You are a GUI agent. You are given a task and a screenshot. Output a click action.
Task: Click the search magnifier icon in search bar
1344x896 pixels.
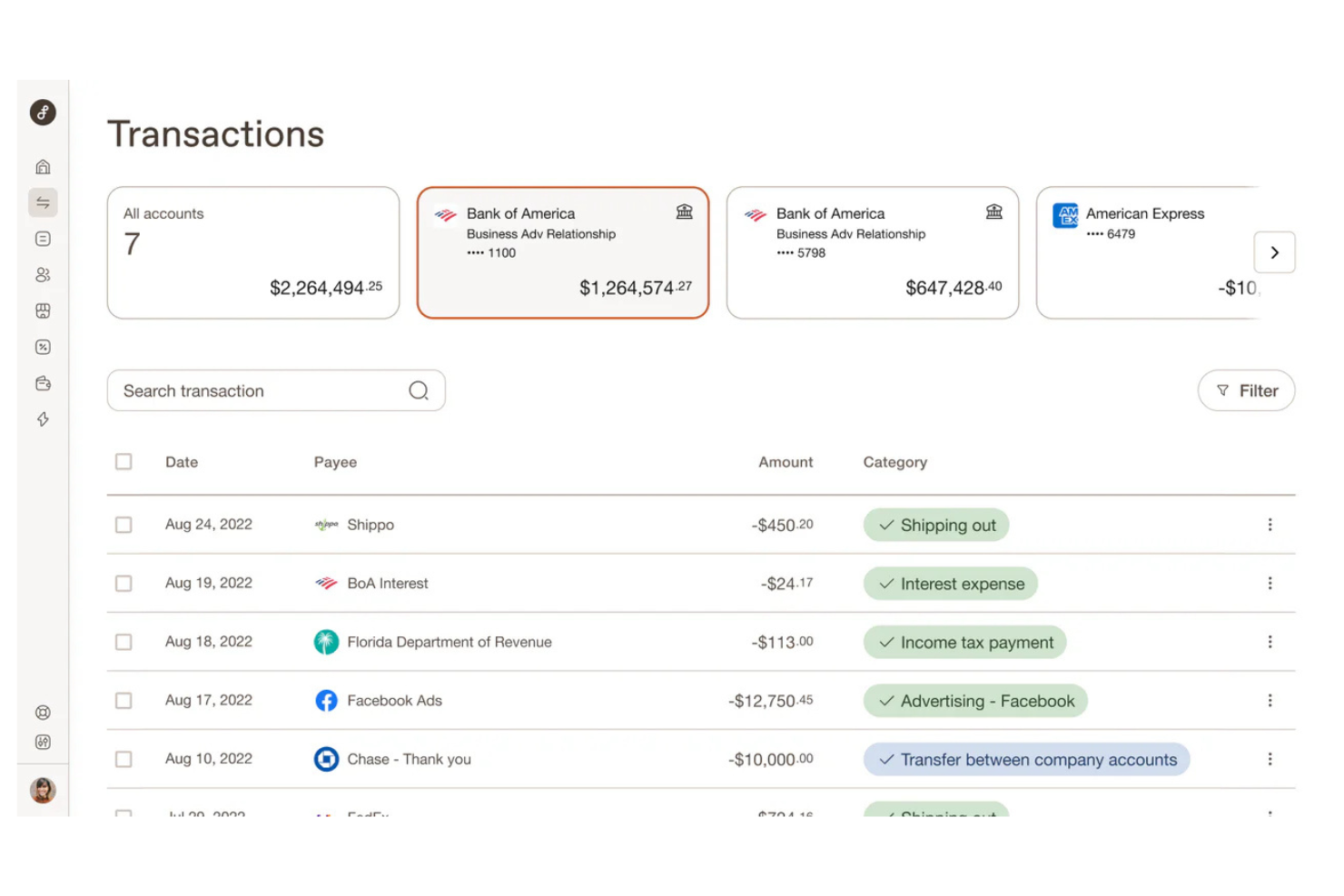pyautogui.click(x=419, y=390)
